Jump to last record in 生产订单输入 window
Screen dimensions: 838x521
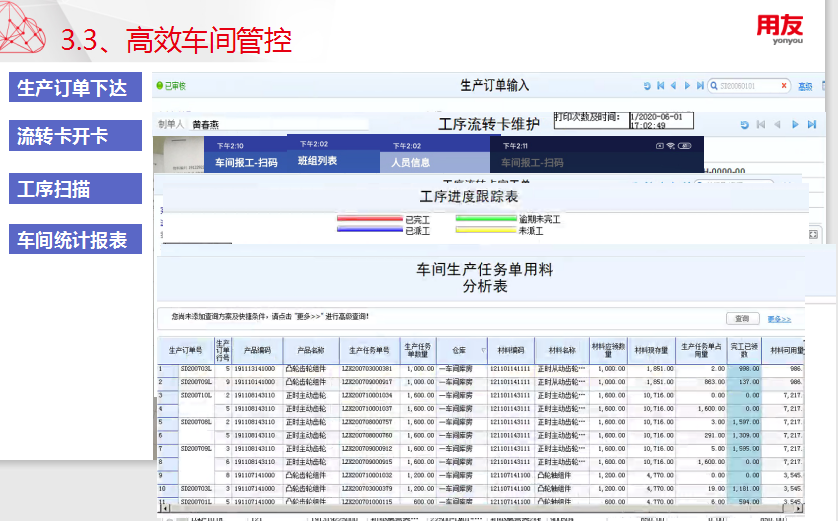coord(700,85)
